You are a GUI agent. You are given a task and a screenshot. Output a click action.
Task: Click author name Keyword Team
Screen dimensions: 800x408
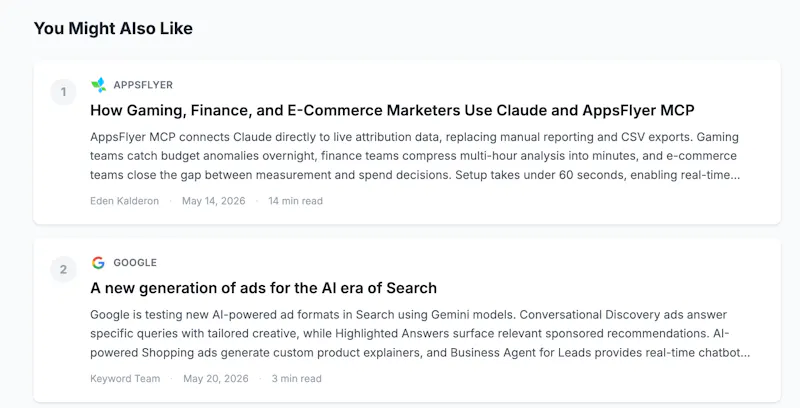pyautogui.click(x=125, y=378)
